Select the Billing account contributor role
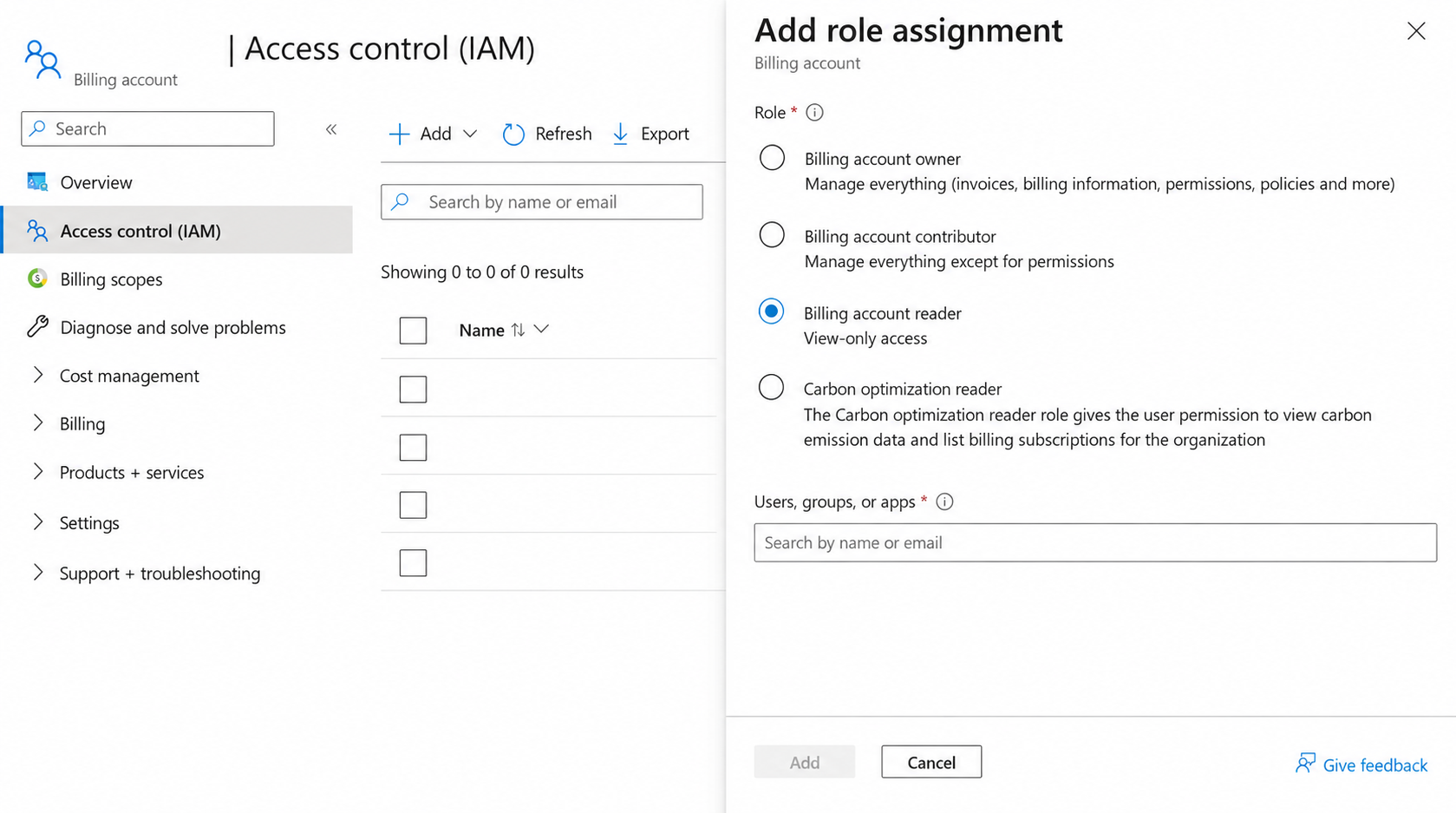 point(772,235)
